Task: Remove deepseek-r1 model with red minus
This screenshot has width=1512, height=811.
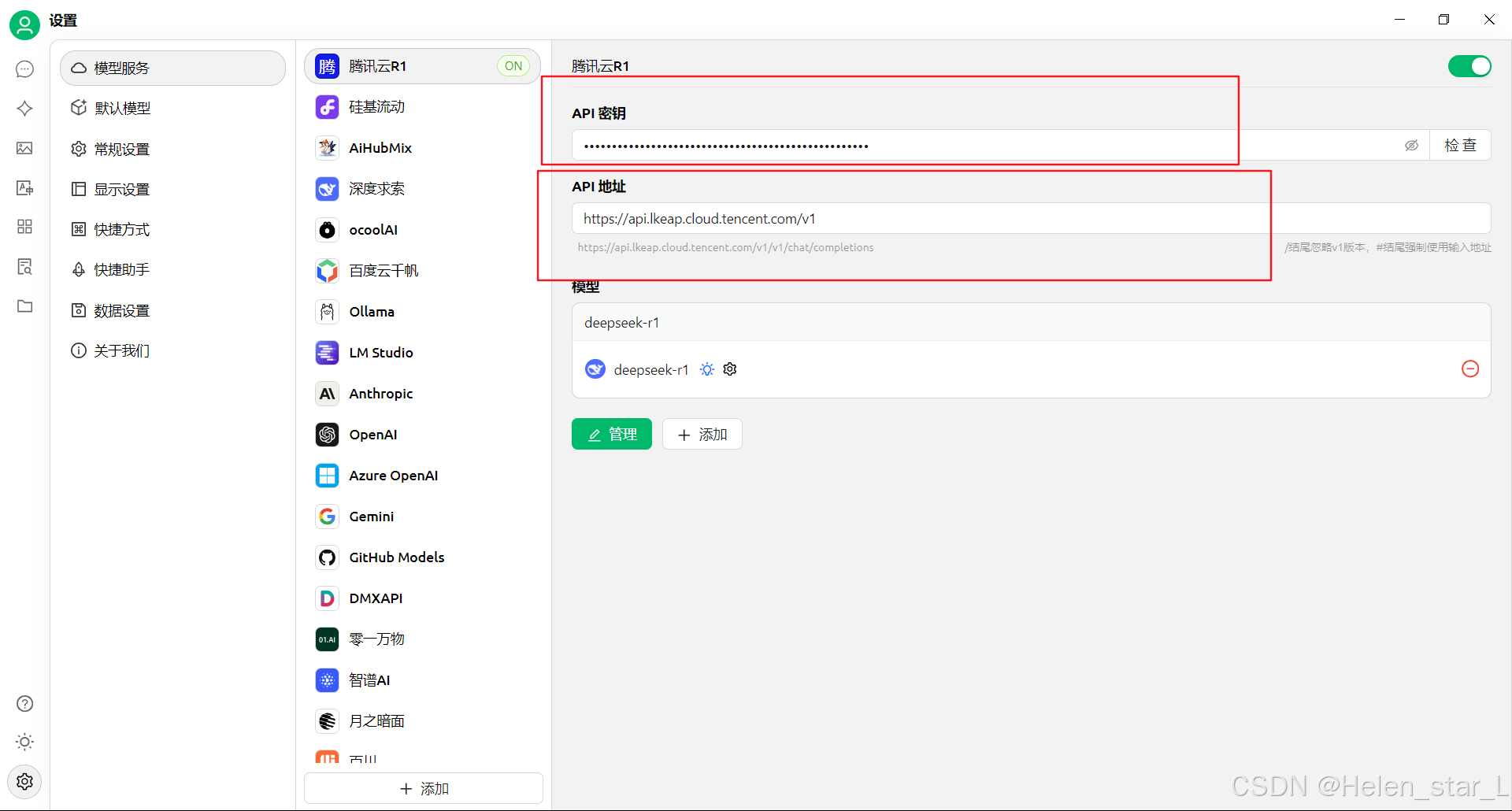Action: pos(1469,368)
